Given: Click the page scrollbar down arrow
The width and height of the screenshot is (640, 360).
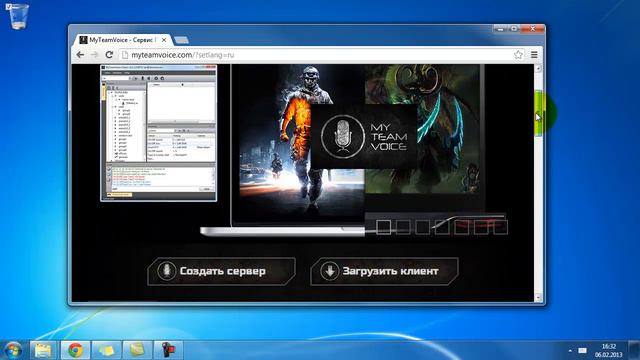Looking at the screenshot, I should [538, 298].
